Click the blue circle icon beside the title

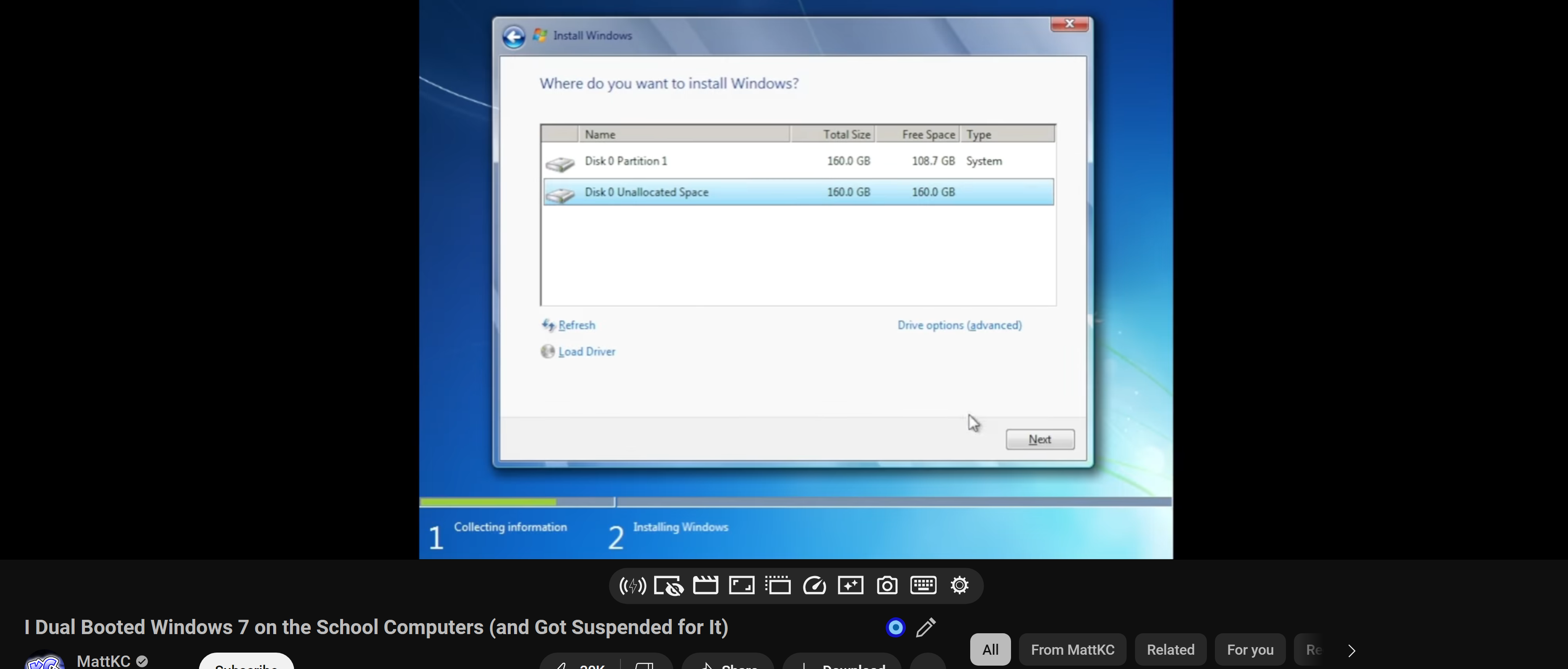tap(895, 627)
